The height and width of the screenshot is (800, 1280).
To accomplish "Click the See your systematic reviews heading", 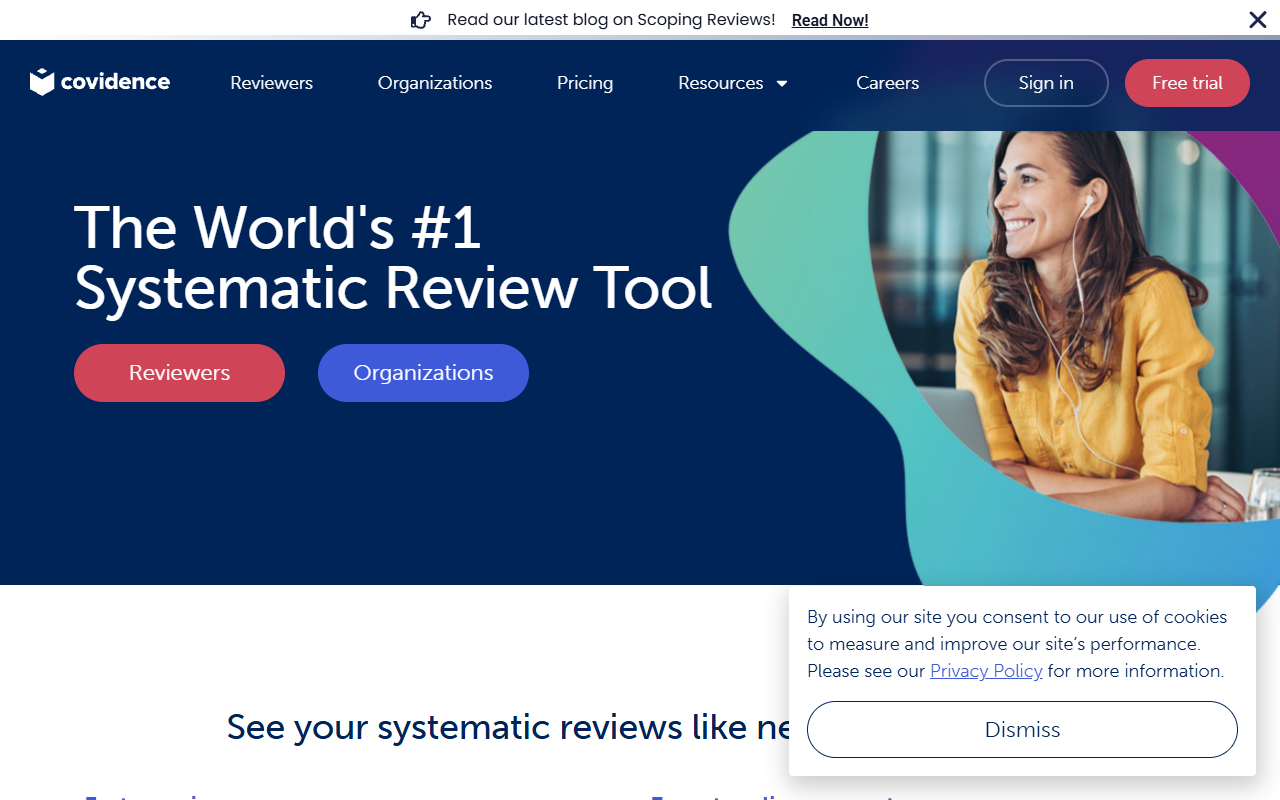I will [510, 727].
